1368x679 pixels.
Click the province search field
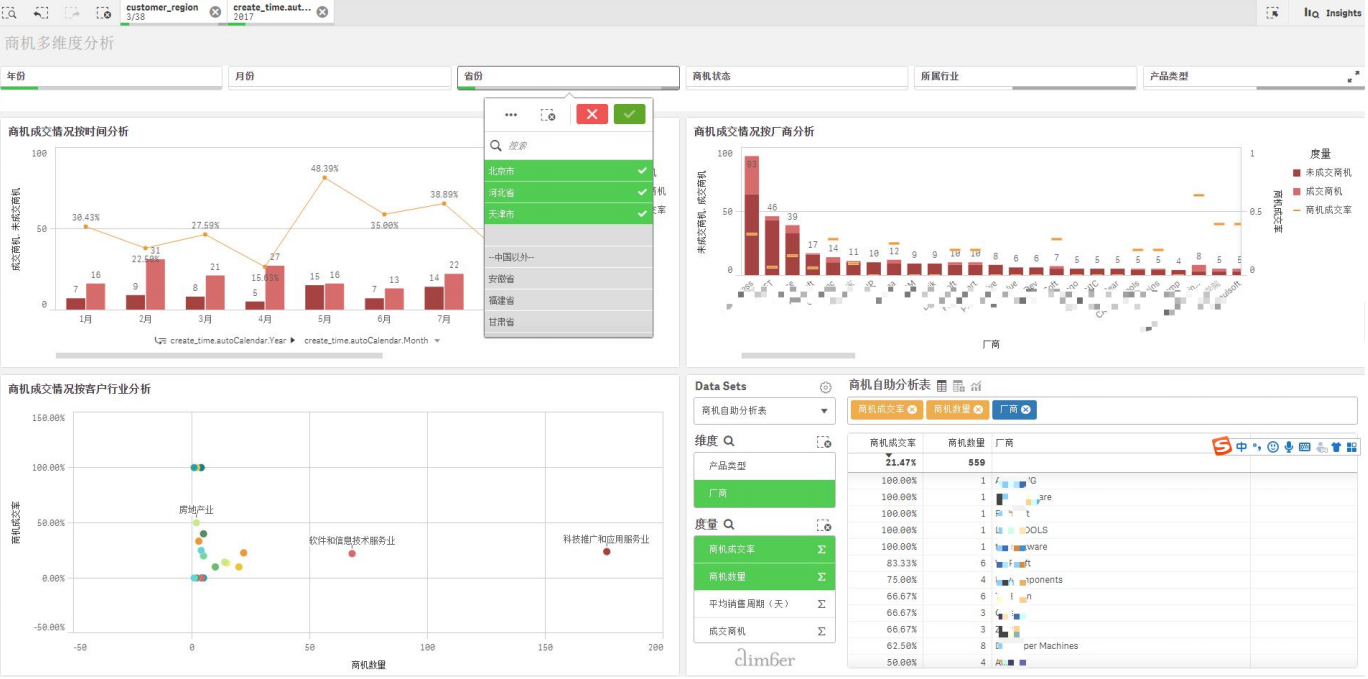[575, 146]
